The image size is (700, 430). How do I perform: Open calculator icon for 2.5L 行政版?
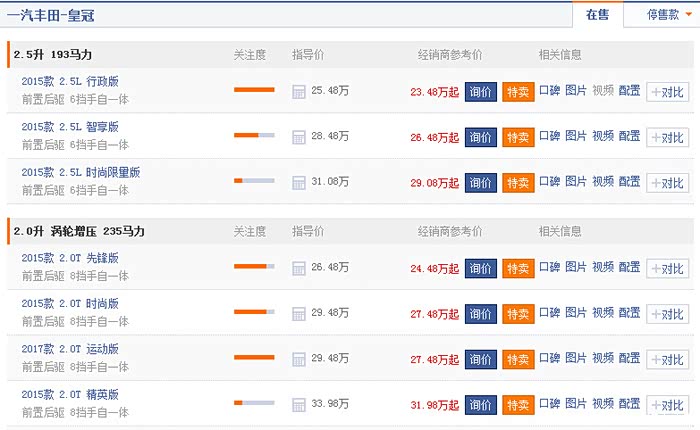point(299,92)
